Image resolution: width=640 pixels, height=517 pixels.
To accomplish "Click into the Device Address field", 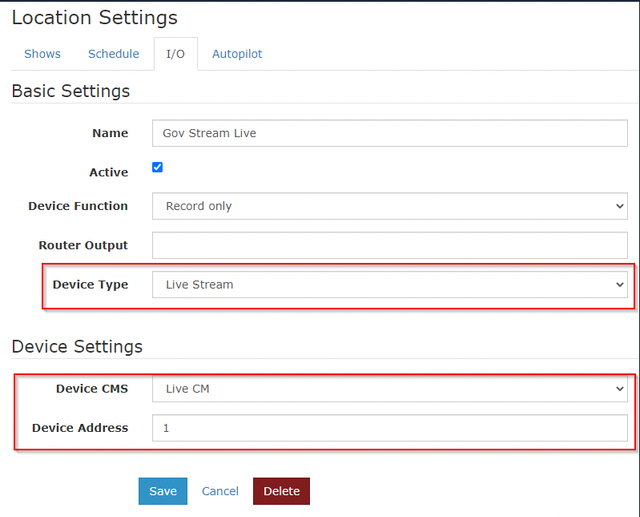I will click(x=390, y=428).
